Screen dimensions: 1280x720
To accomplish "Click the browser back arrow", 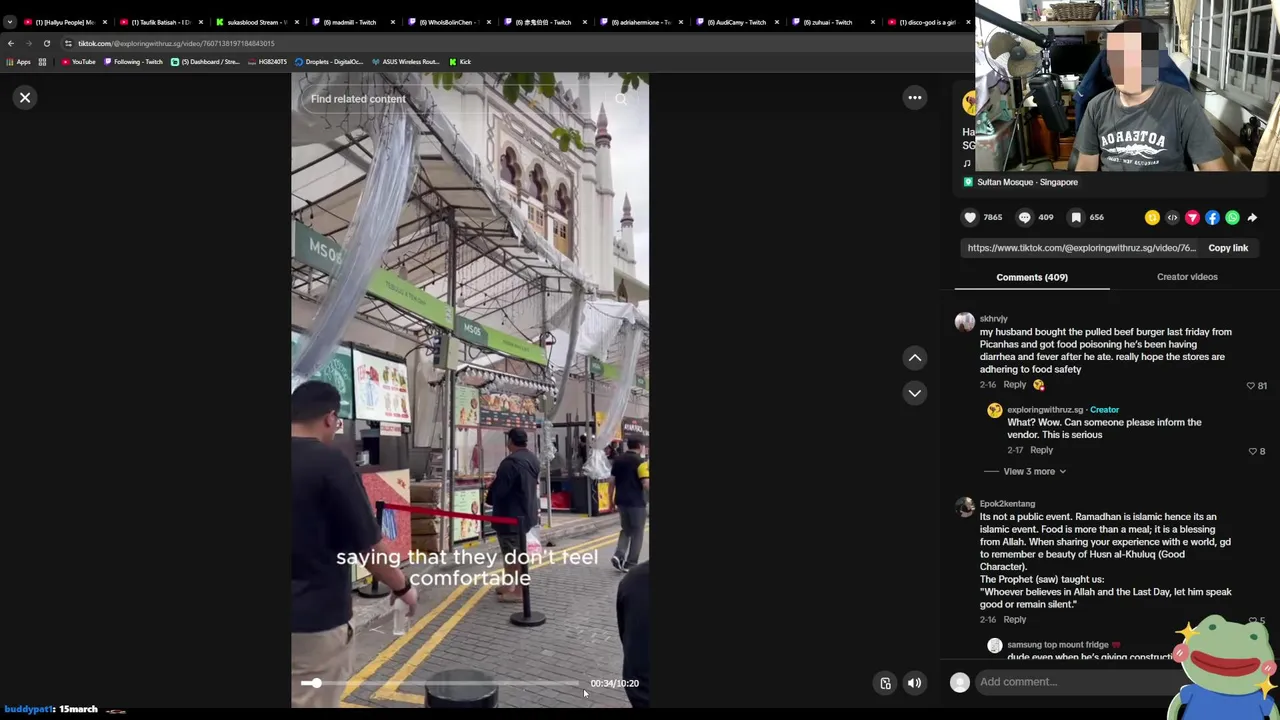I will [10, 43].
